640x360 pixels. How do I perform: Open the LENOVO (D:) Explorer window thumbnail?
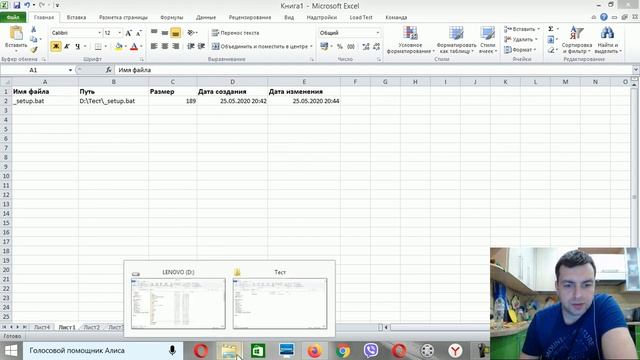178,303
